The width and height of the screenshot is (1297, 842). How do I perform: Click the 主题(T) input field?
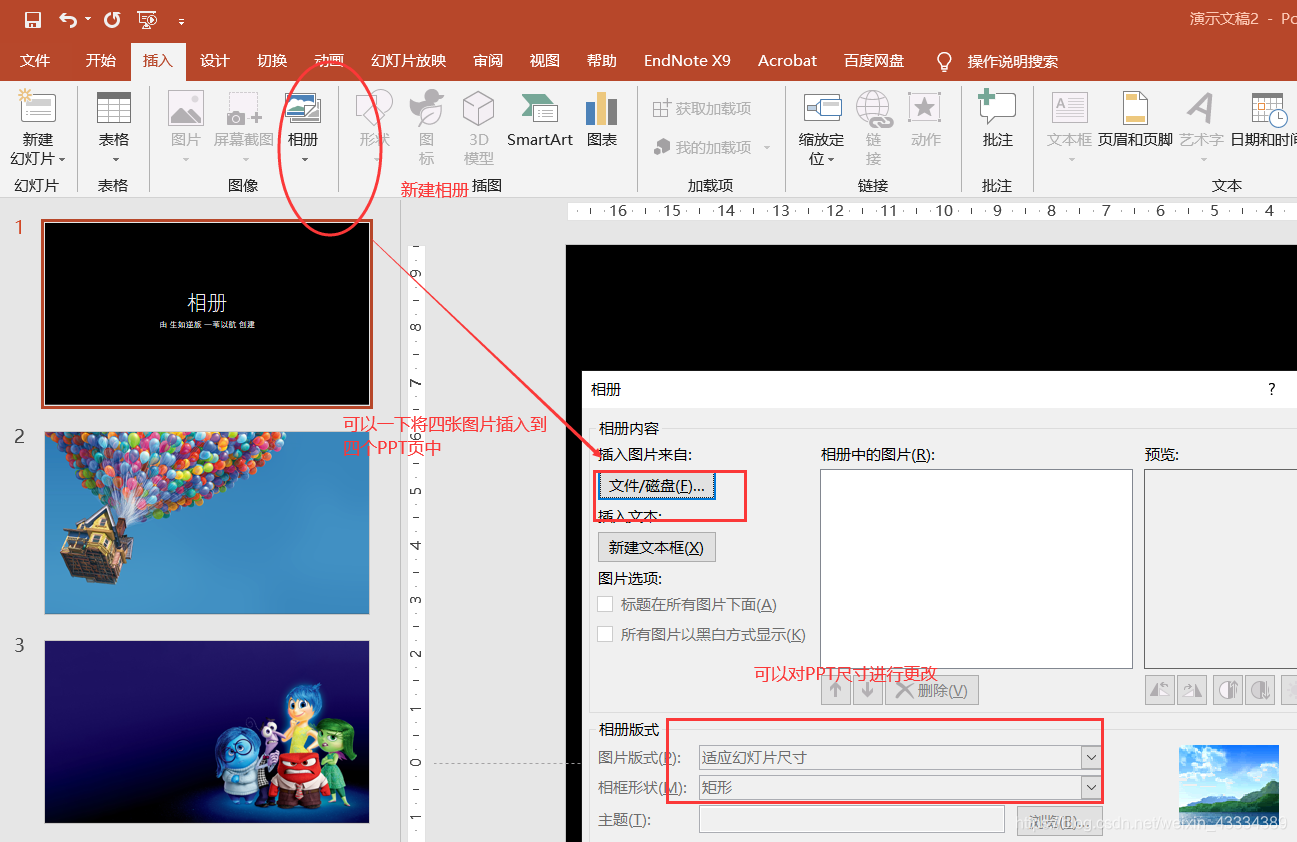click(852, 820)
